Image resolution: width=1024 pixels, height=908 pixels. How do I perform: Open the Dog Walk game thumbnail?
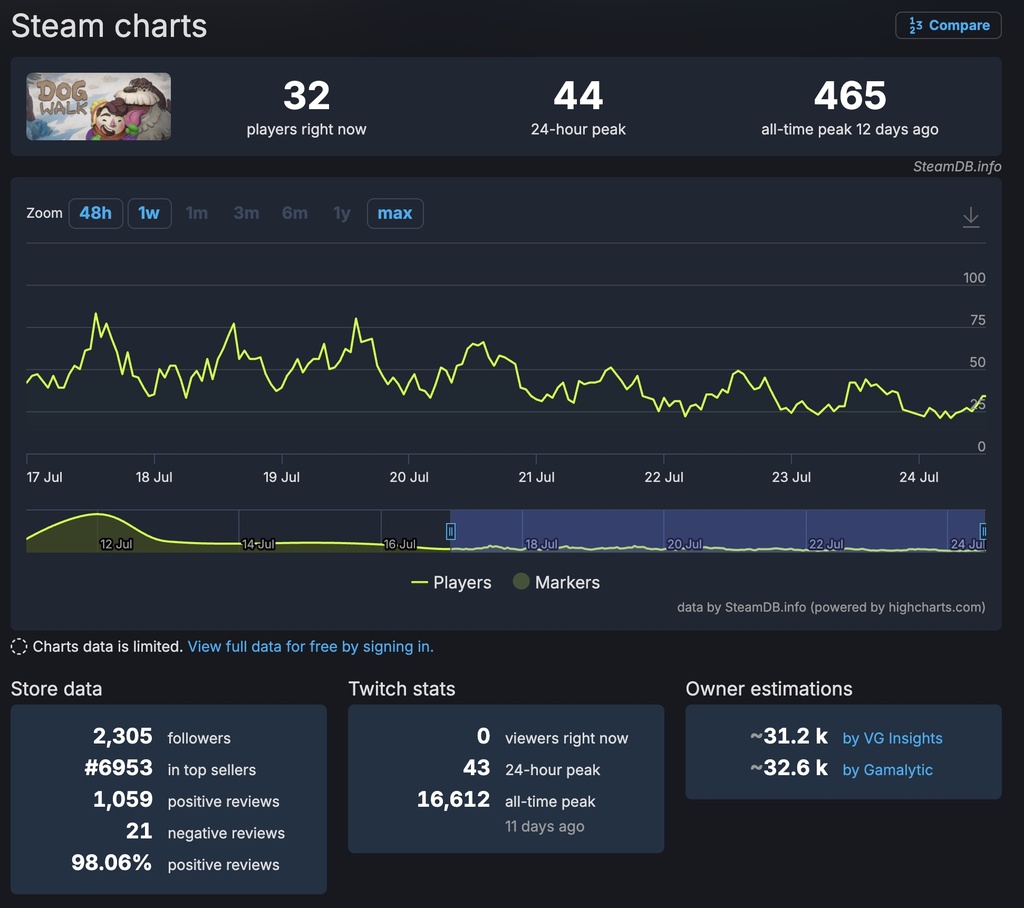point(98,107)
